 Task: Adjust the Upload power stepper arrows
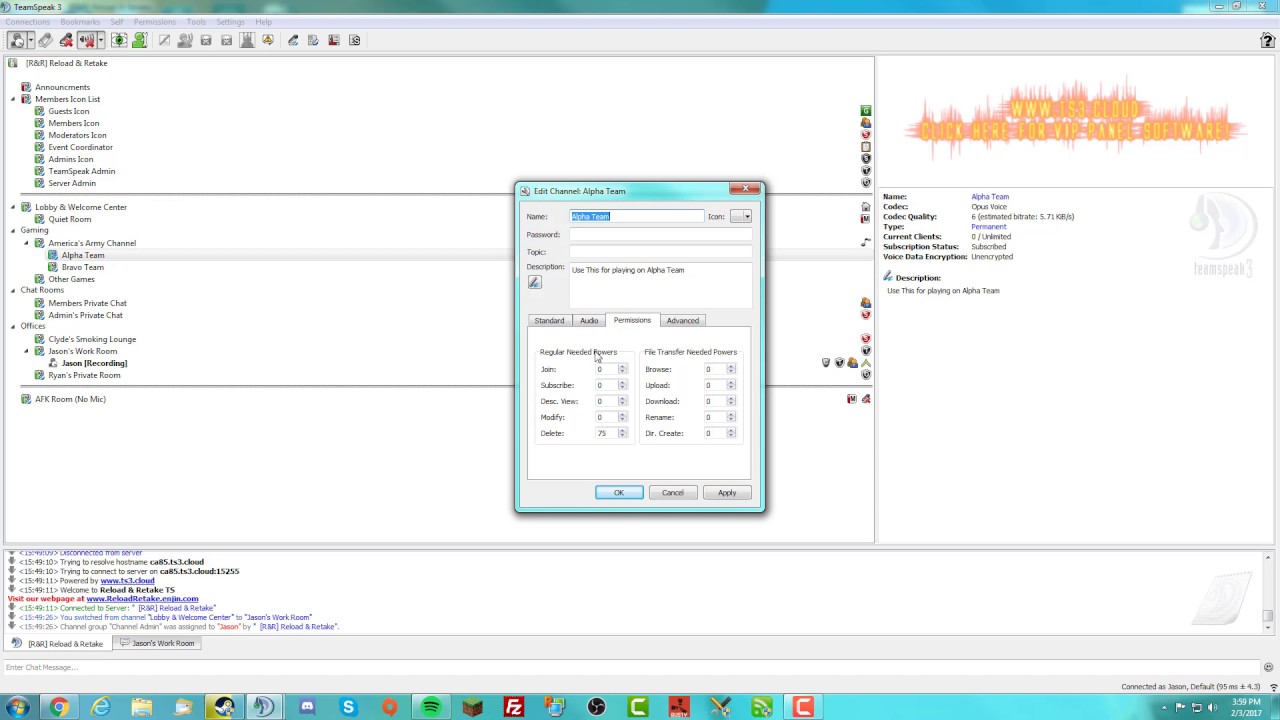point(731,385)
